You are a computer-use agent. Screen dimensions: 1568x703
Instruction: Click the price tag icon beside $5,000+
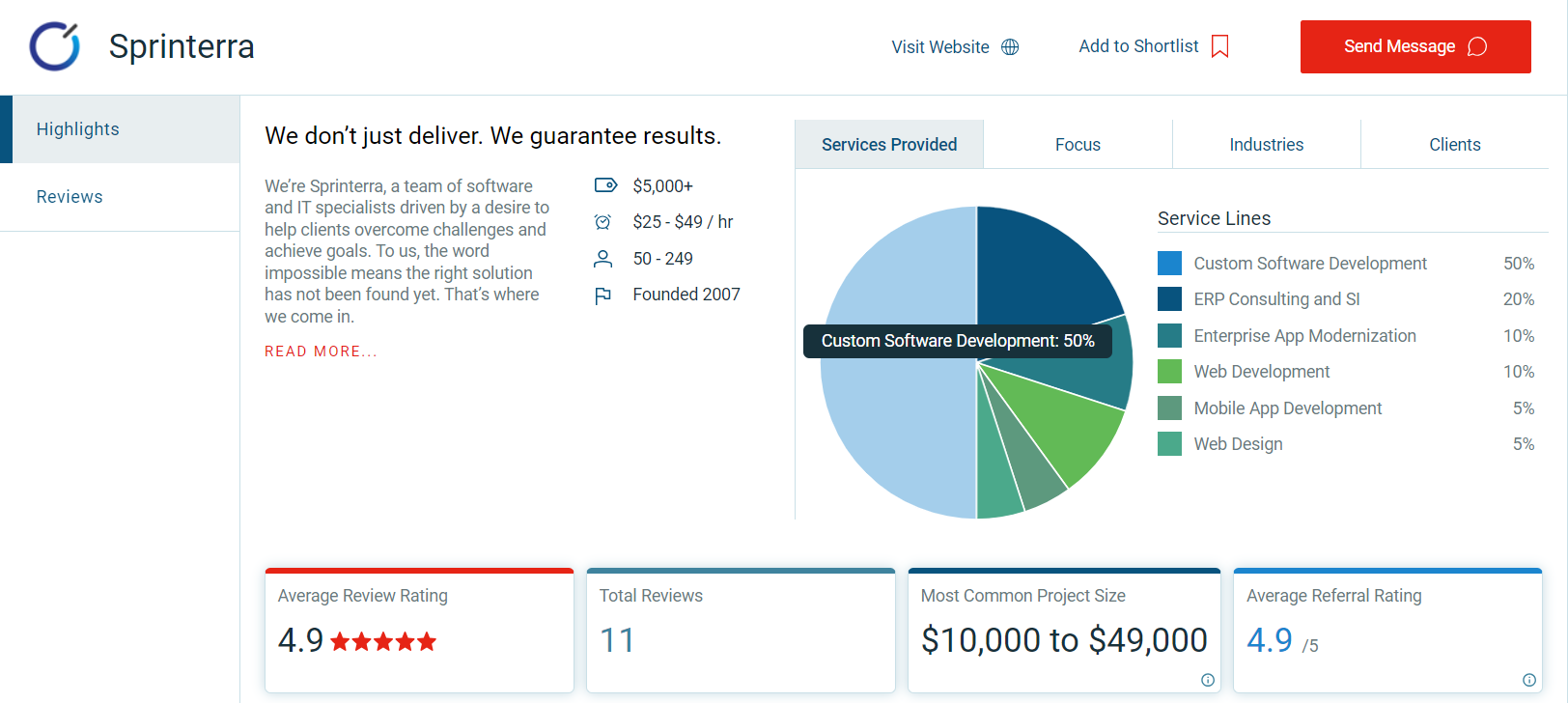tap(605, 185)
